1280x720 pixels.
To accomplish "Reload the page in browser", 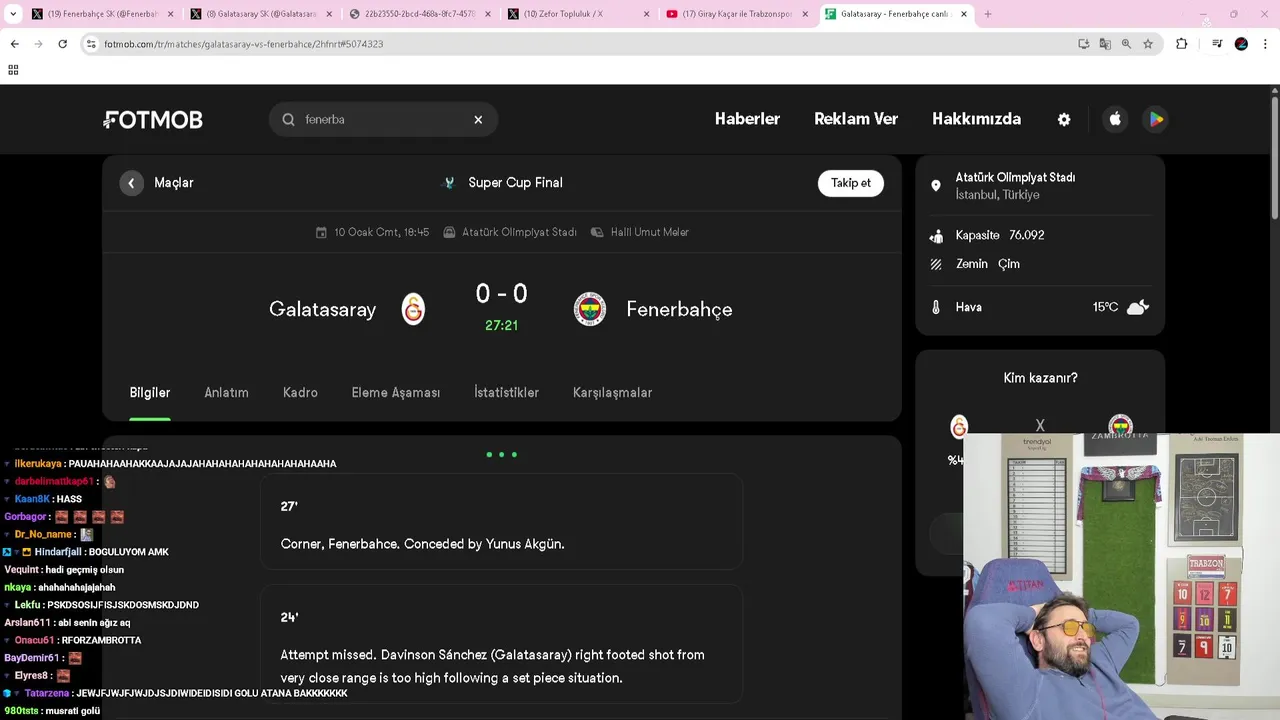I will click(62, 44).
